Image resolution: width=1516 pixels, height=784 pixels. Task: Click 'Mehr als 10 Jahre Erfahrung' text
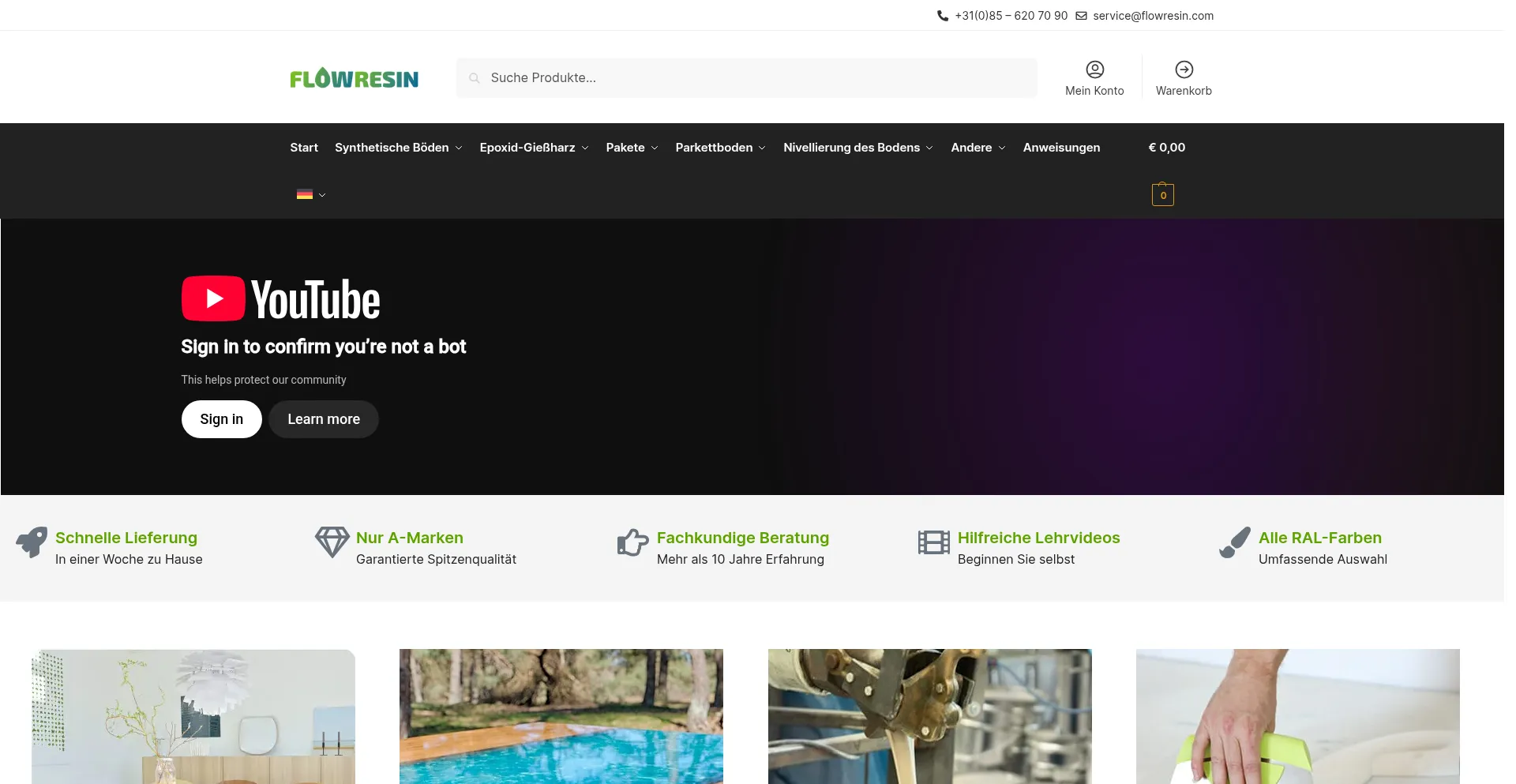[741, 559]
